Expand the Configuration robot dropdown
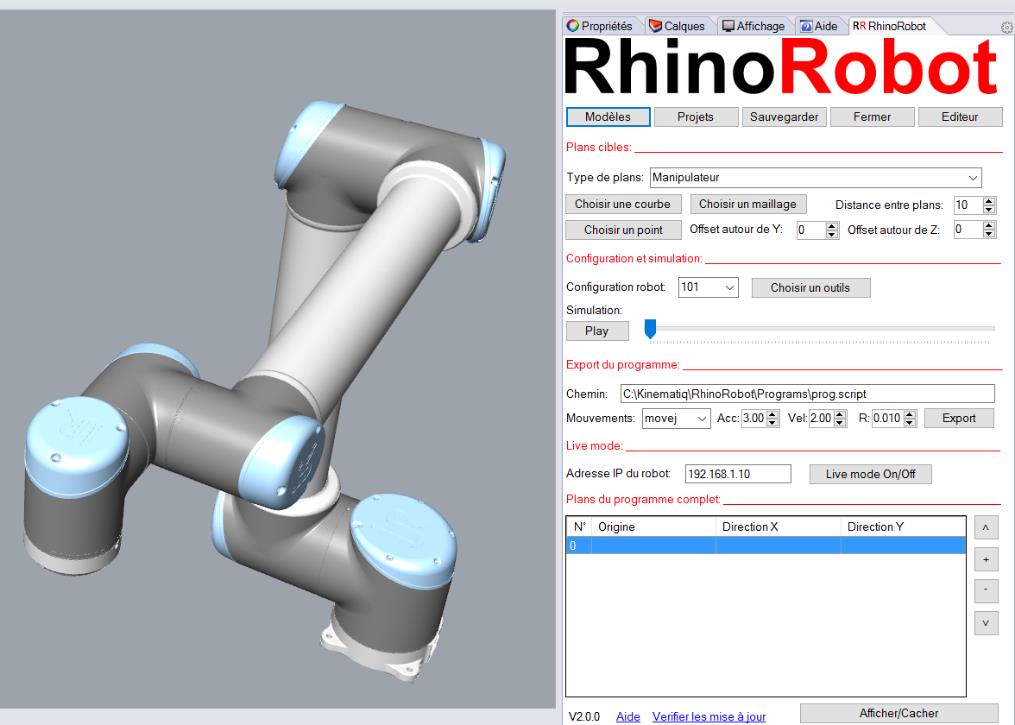The image size is (1015, 725). point(708,288)
